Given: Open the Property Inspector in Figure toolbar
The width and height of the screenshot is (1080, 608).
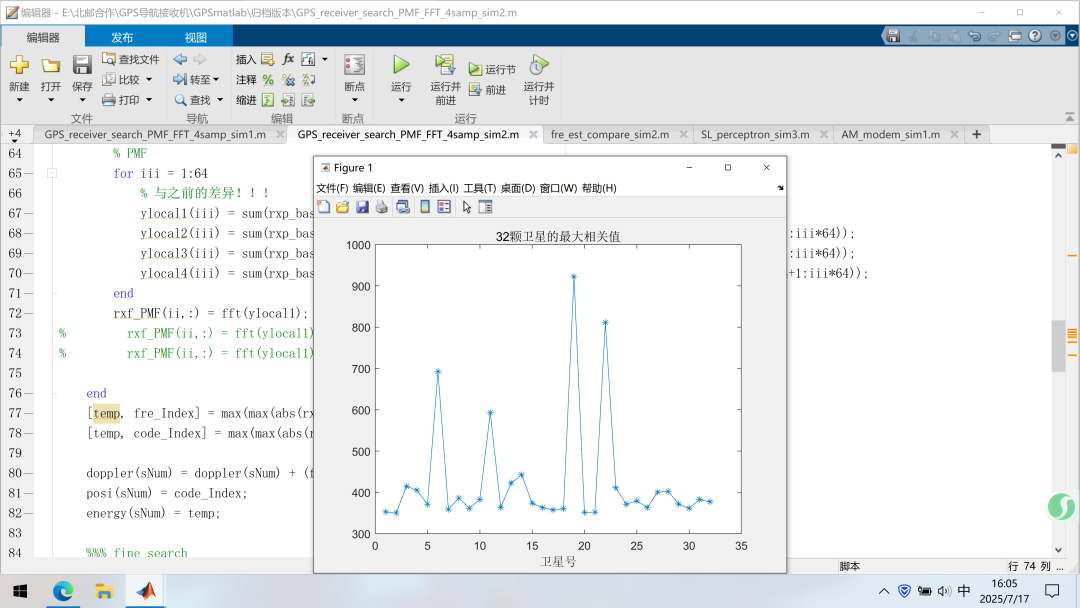Looking at the screenshot, I should [486, 207].
